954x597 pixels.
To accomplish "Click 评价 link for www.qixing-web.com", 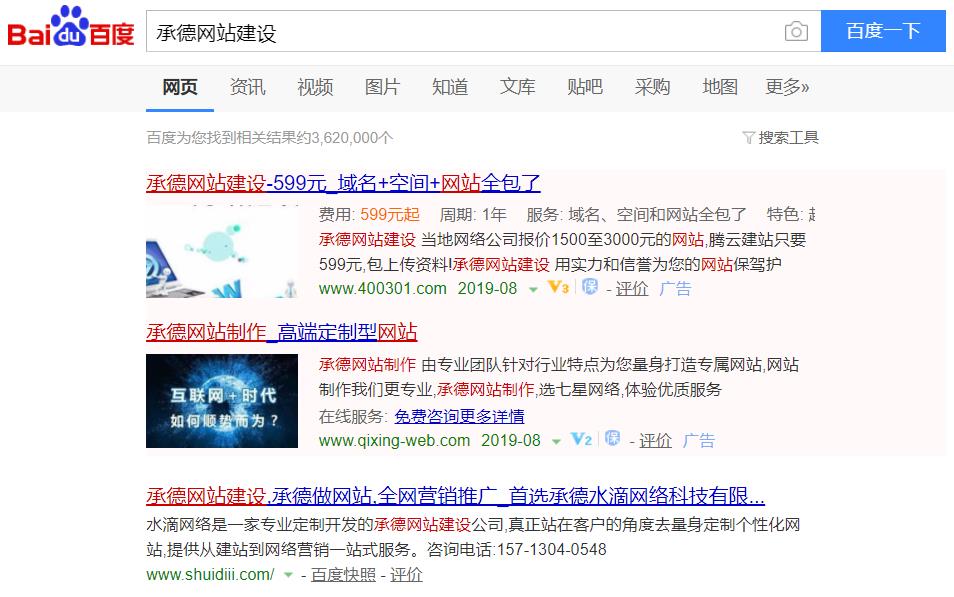I will click(x=655, y=441).
